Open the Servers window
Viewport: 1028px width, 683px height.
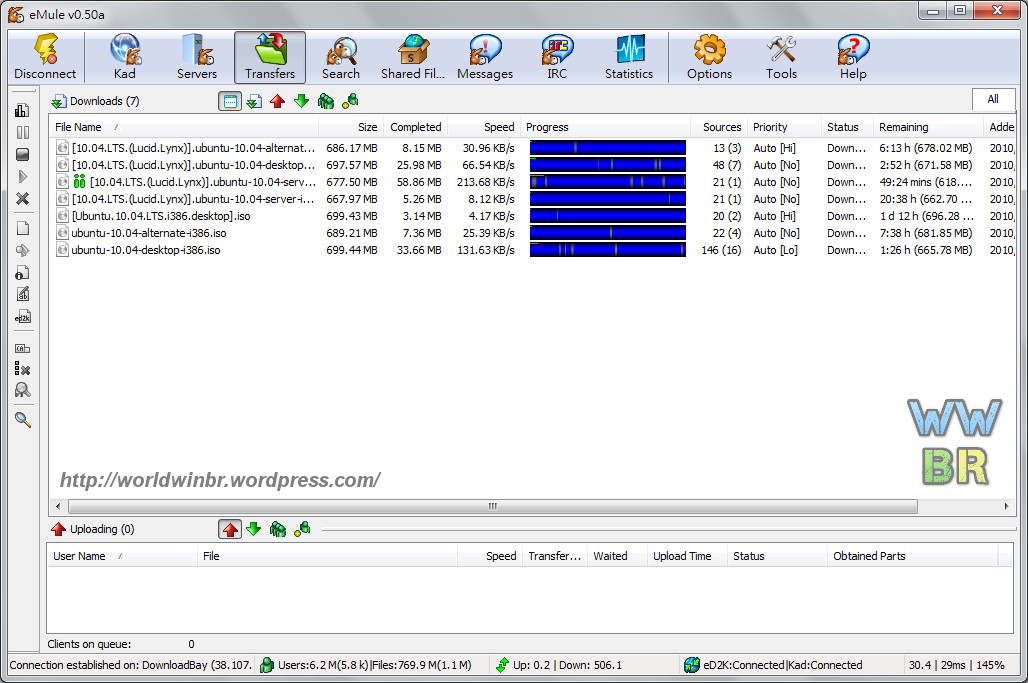tap(196, 56)
